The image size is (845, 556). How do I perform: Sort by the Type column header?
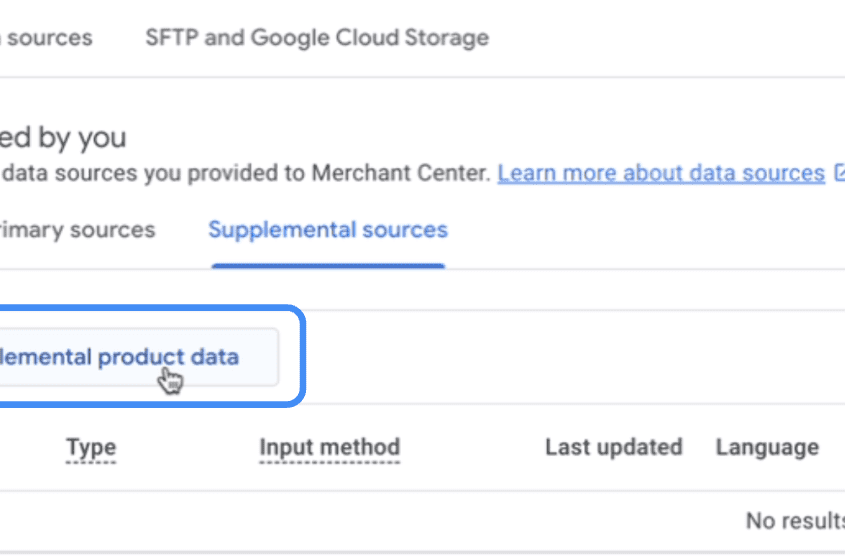91,447
